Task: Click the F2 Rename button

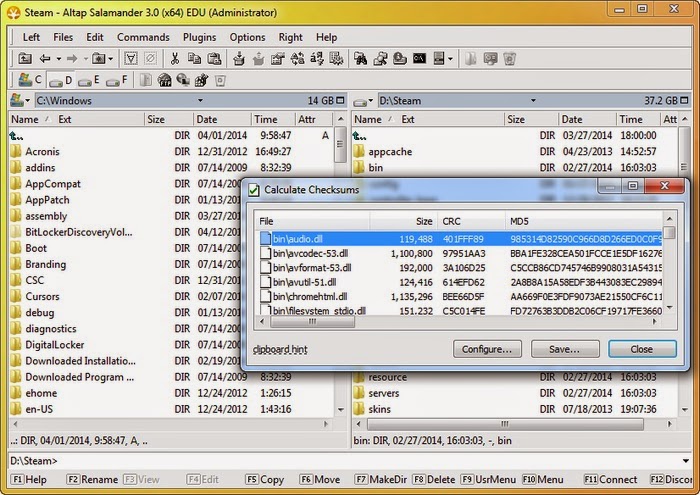Action: click(x=92, y=479)
